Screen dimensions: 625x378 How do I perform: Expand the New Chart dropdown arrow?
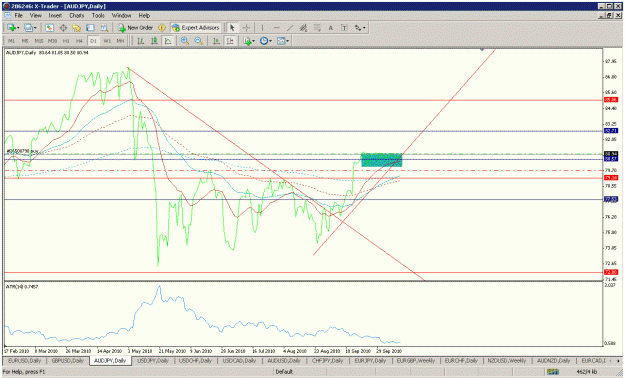[18, 28]
